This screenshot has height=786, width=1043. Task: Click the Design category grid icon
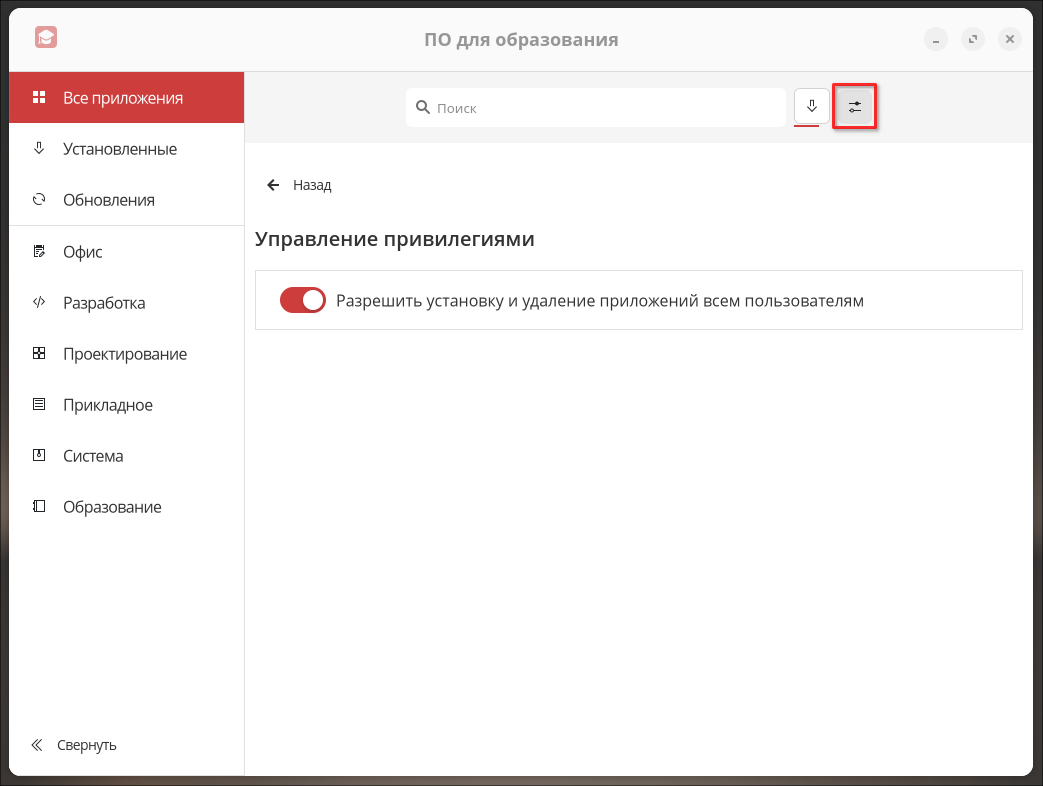pos(39,354)
